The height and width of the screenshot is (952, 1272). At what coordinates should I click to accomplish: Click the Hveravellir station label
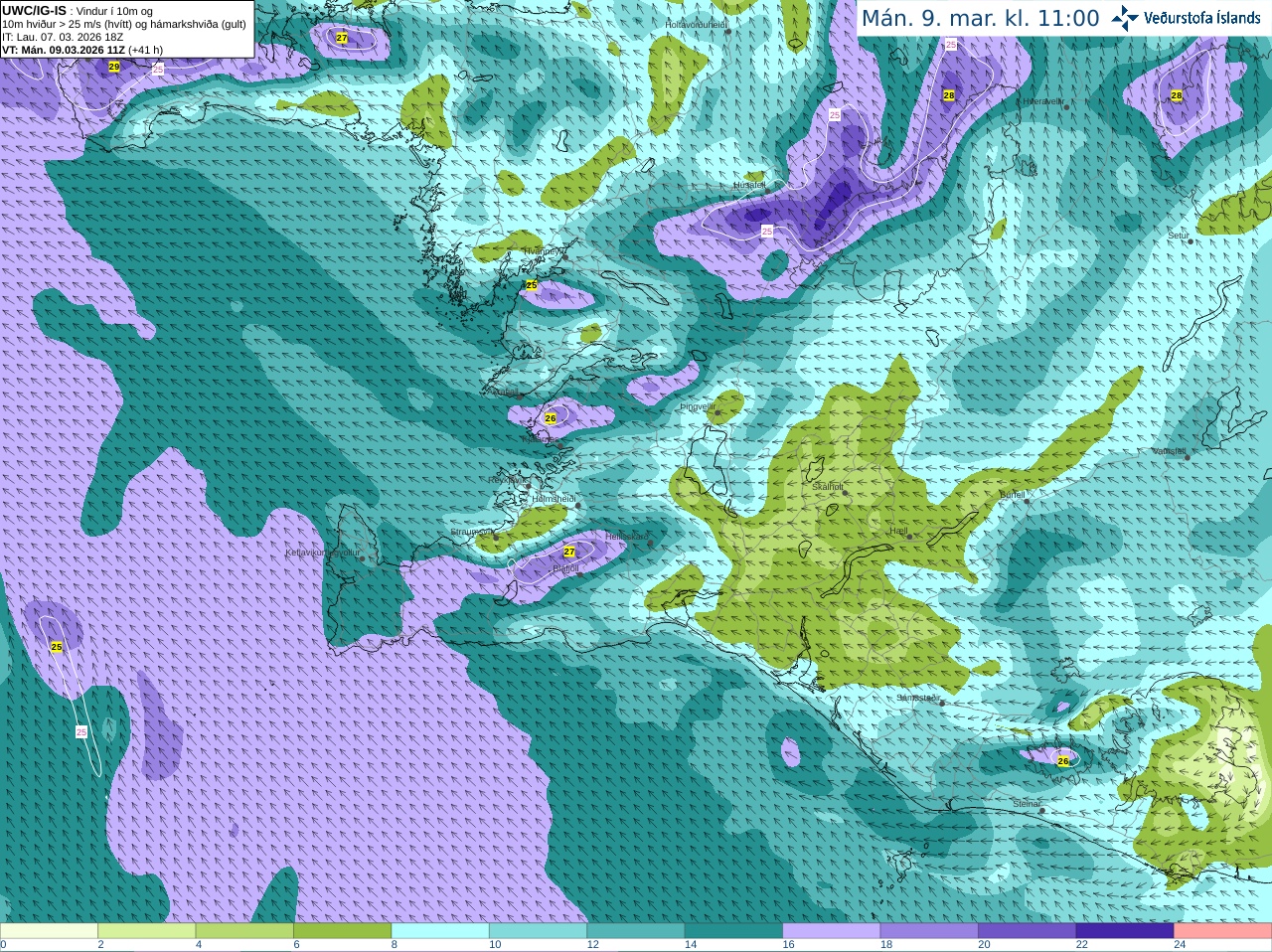(1042, 101)
